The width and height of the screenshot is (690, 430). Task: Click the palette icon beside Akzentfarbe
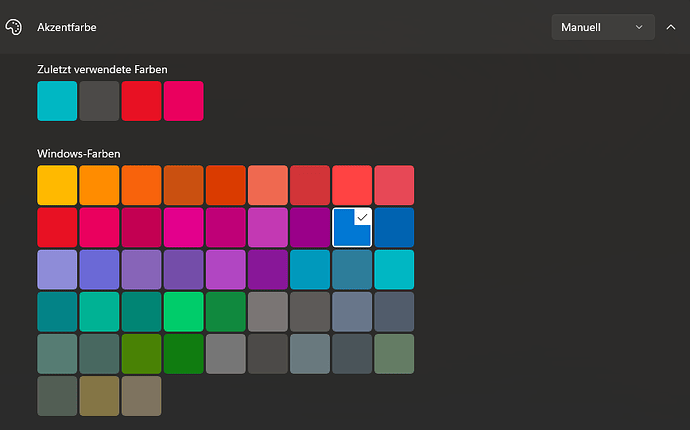(13, 27)
